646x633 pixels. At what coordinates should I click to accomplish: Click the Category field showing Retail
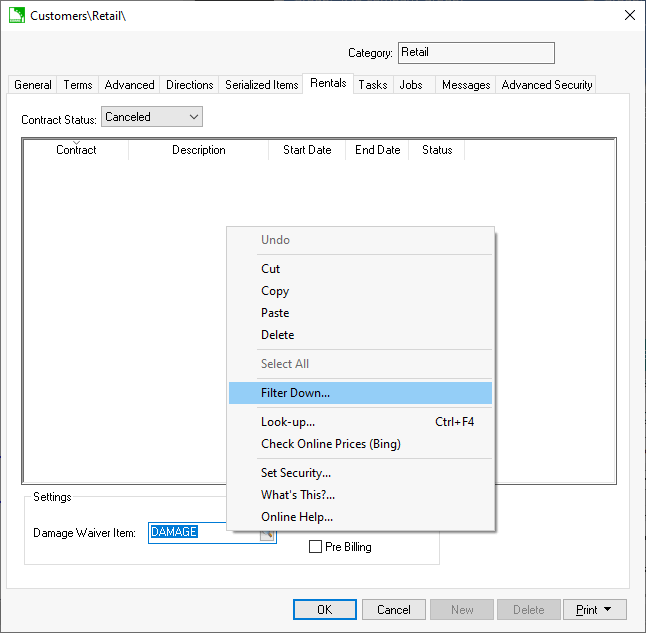[x=476, y=53]
